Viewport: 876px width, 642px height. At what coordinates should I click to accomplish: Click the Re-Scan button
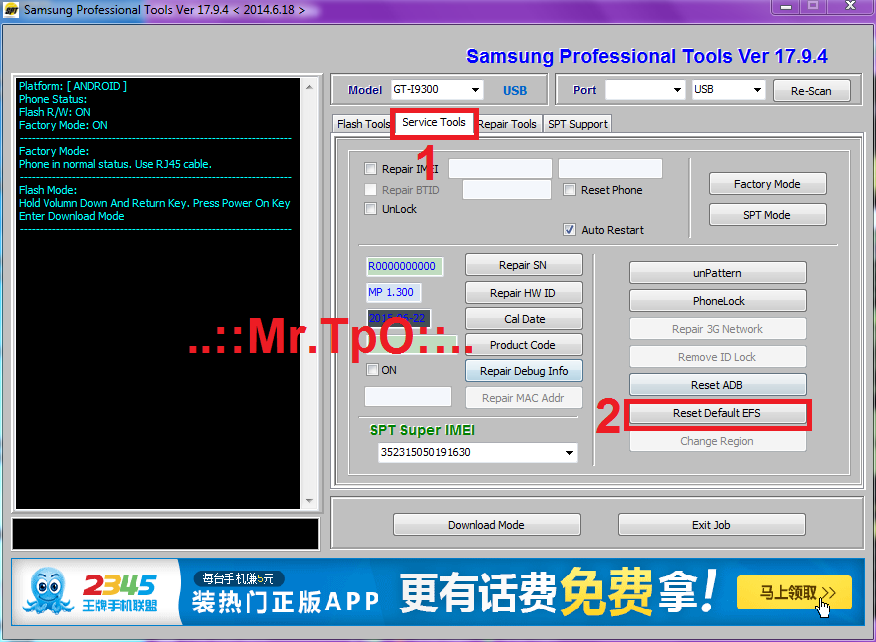tap(811, 91)
